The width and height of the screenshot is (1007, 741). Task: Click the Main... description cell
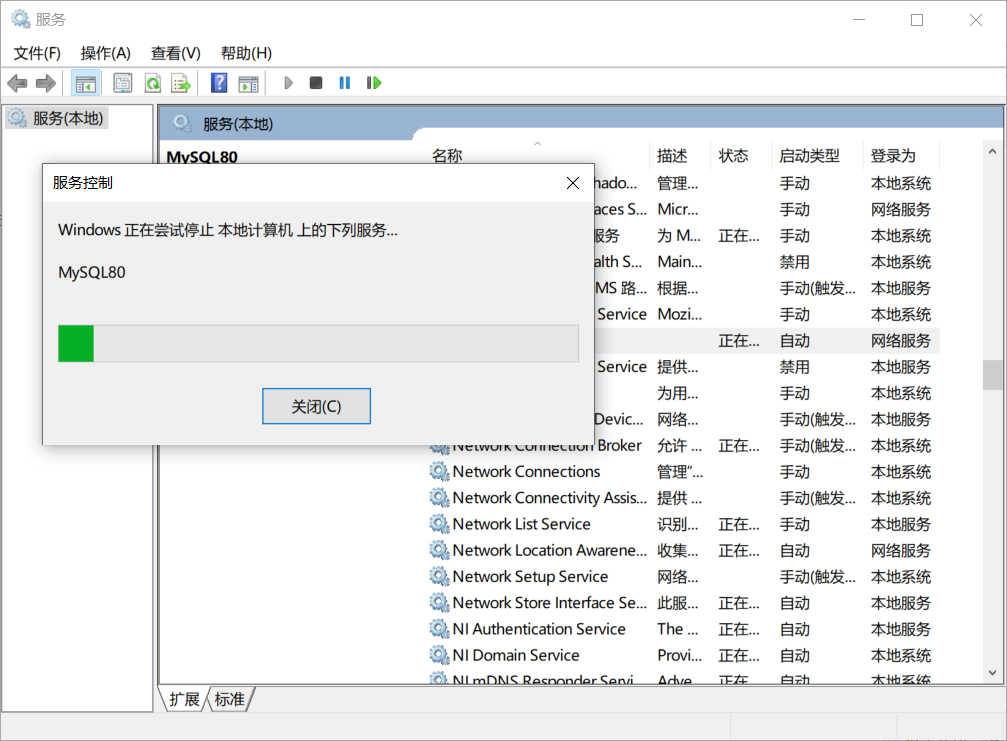point(679,262)
